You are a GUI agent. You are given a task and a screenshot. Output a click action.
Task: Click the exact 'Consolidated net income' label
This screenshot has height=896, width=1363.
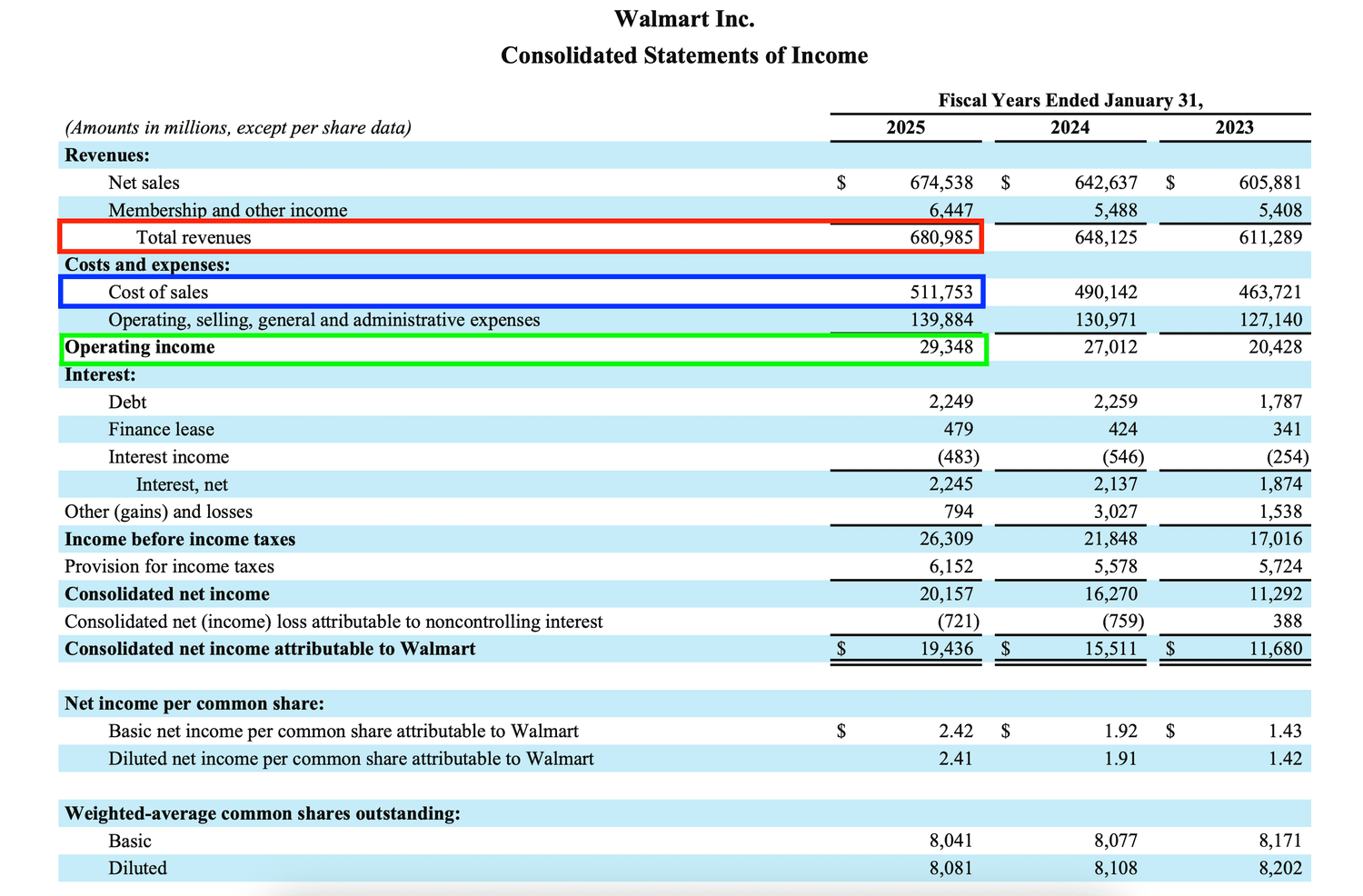[x=167, y=594]
